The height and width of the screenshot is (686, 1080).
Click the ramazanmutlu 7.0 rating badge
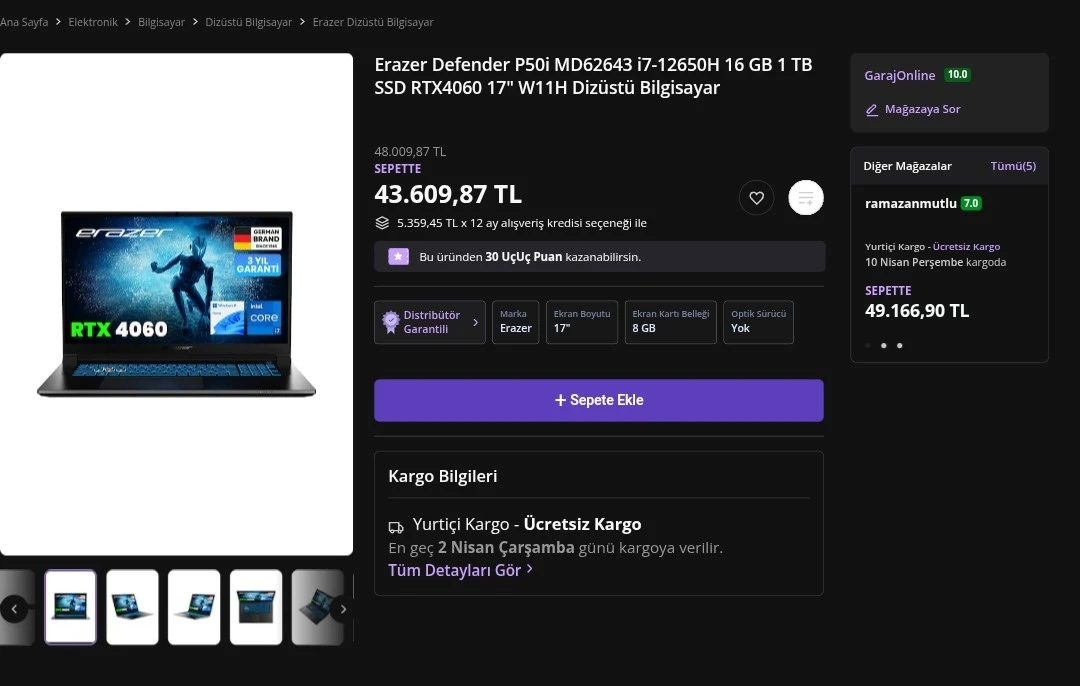(x=971, y=203)
